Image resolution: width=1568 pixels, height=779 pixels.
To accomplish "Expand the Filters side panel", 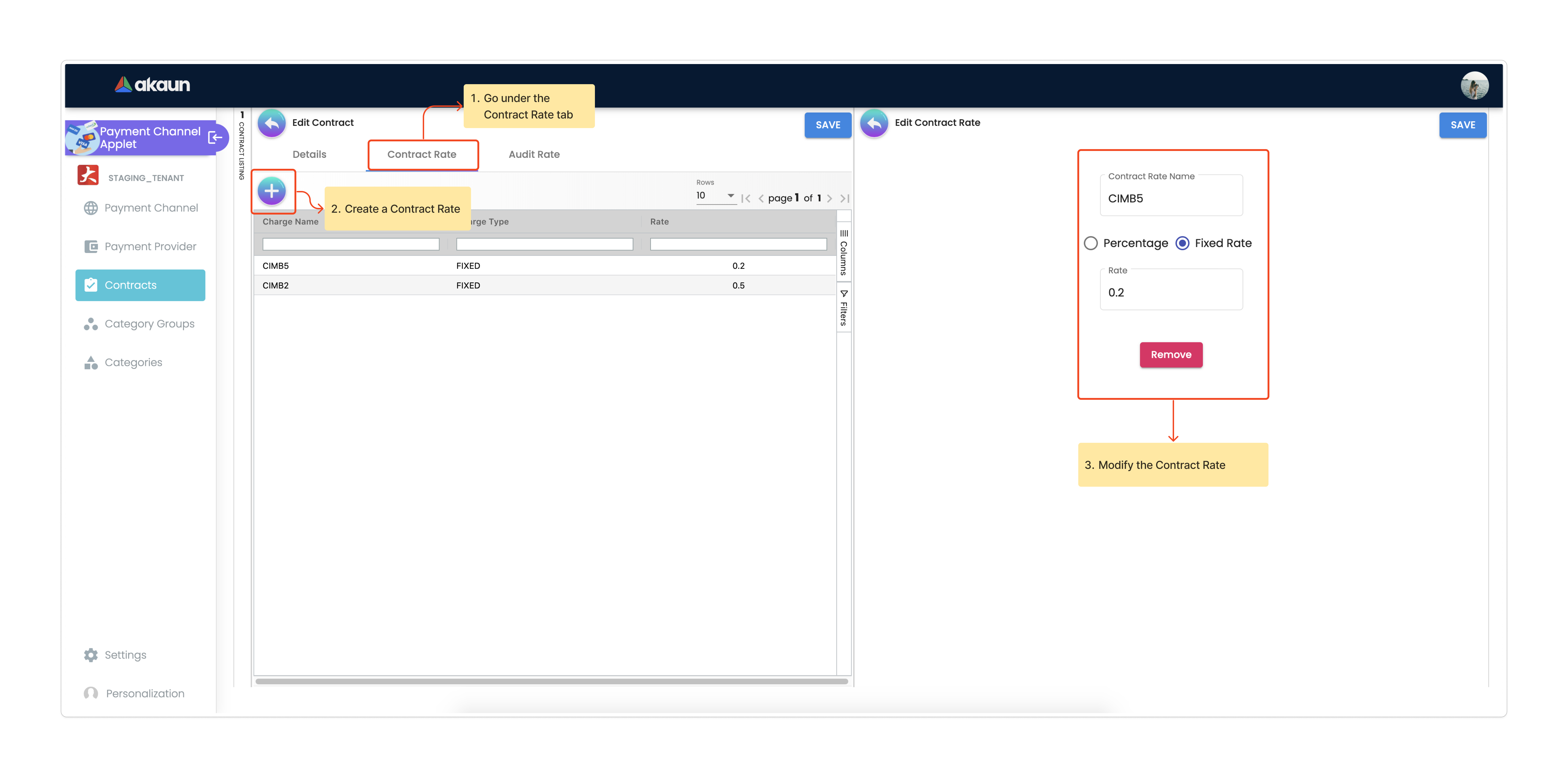I will pos(844,308).
